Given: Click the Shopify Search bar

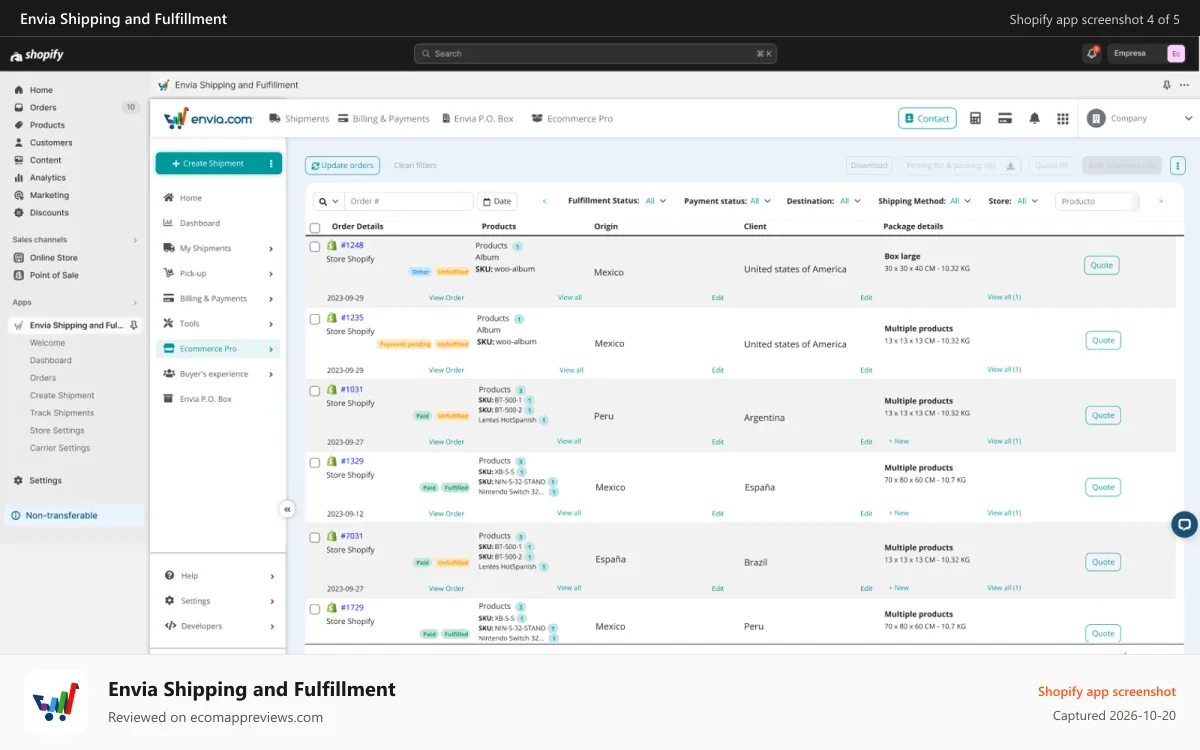Looking at the screenshot, I should [595, 54].
